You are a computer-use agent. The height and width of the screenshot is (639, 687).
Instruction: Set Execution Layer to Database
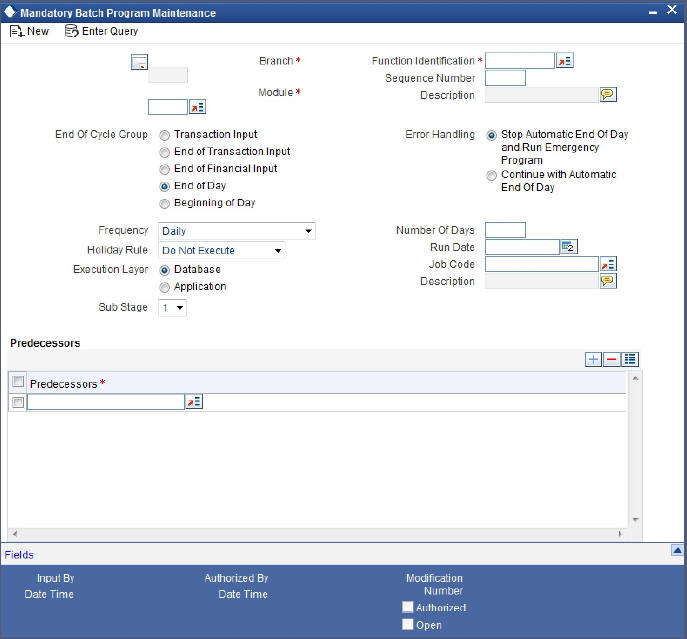point(164,270)
